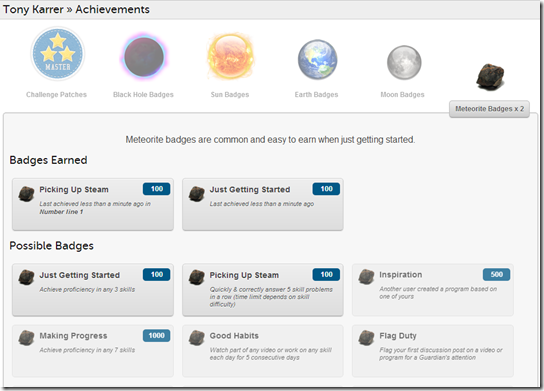
Task: Select the Earth badge icon
Action: click(317, 59)
